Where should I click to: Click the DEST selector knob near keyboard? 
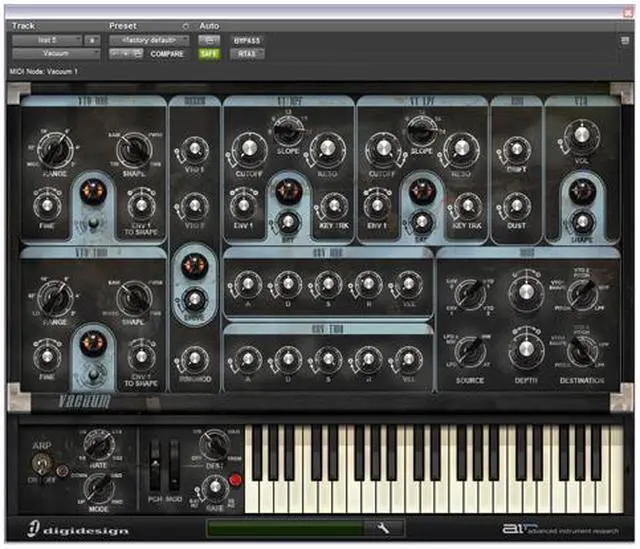click(214, 445)
